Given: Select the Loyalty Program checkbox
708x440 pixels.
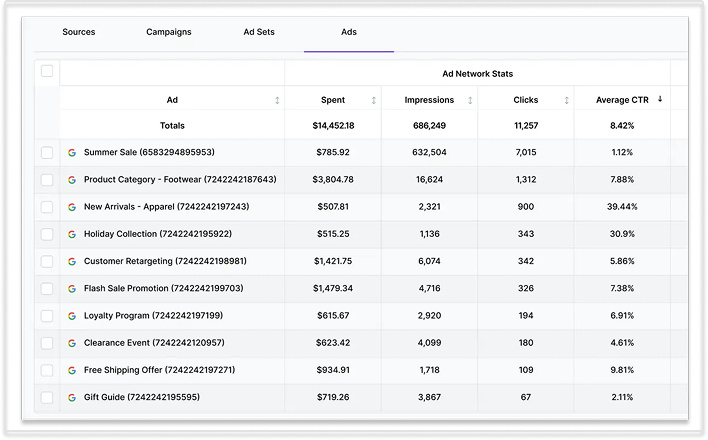Looking at the screenshot, I should coord(47,316).
